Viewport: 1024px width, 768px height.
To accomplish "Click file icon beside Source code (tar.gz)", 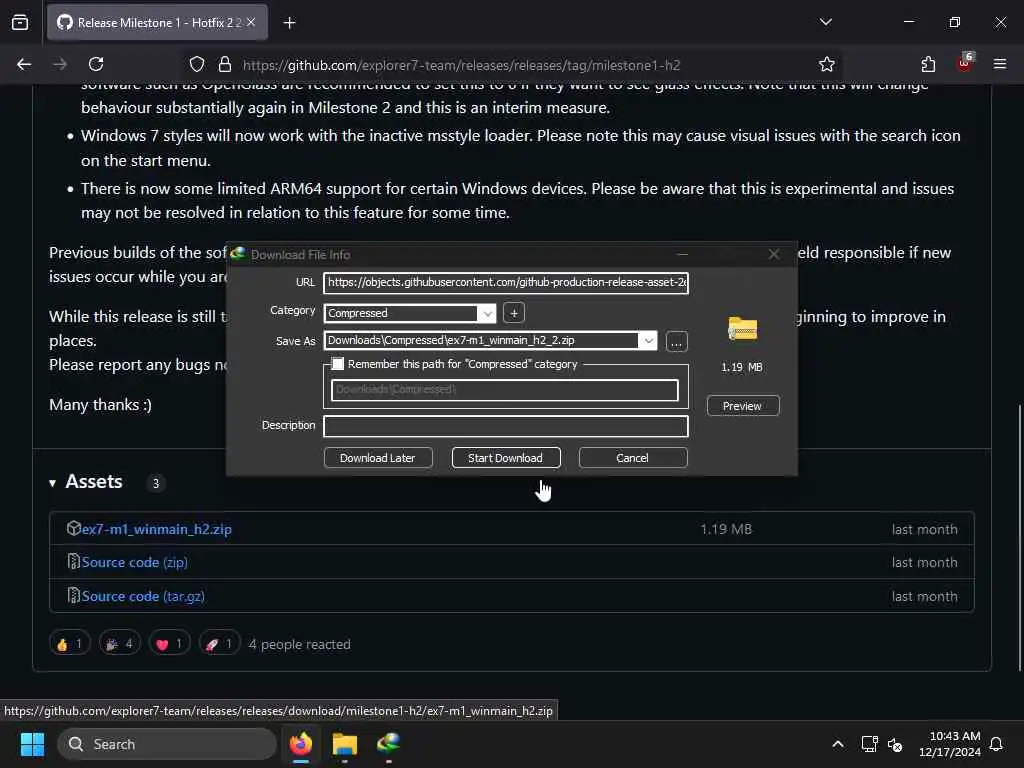I will pyautogui.click(x=74, y=596).
